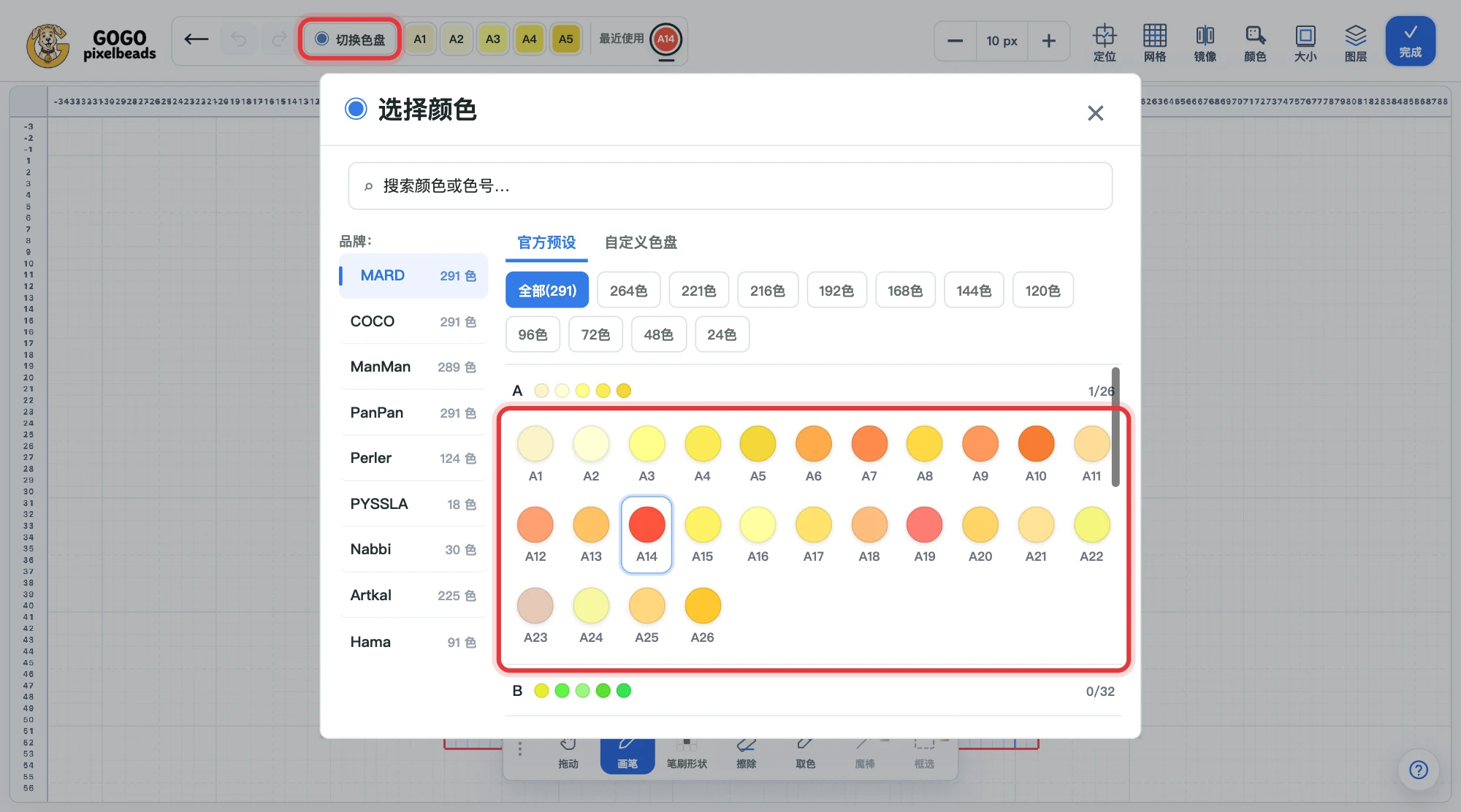The image size is (1461, 812).
Task: Select the 全部(291) filter
Action: 547,291
